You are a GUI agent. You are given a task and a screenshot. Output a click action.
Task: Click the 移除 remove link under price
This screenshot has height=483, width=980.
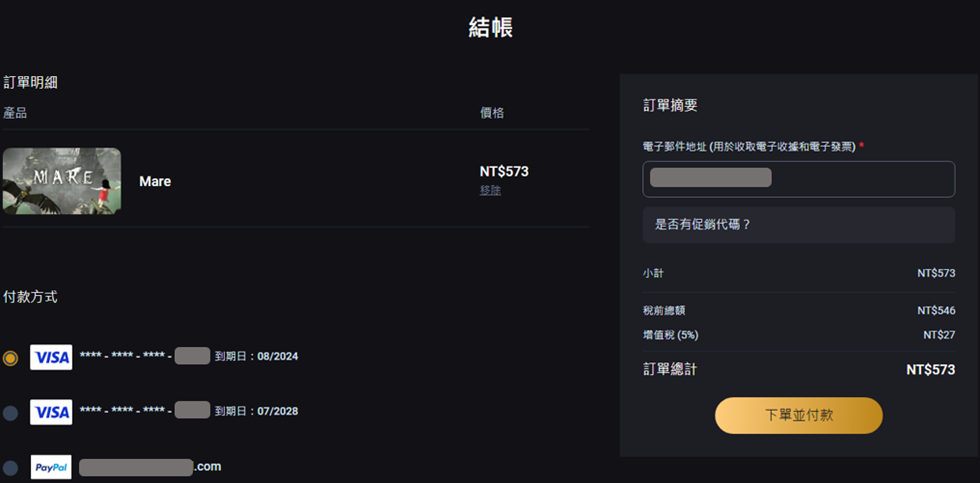pyautogui.click(x=490, y=190)
